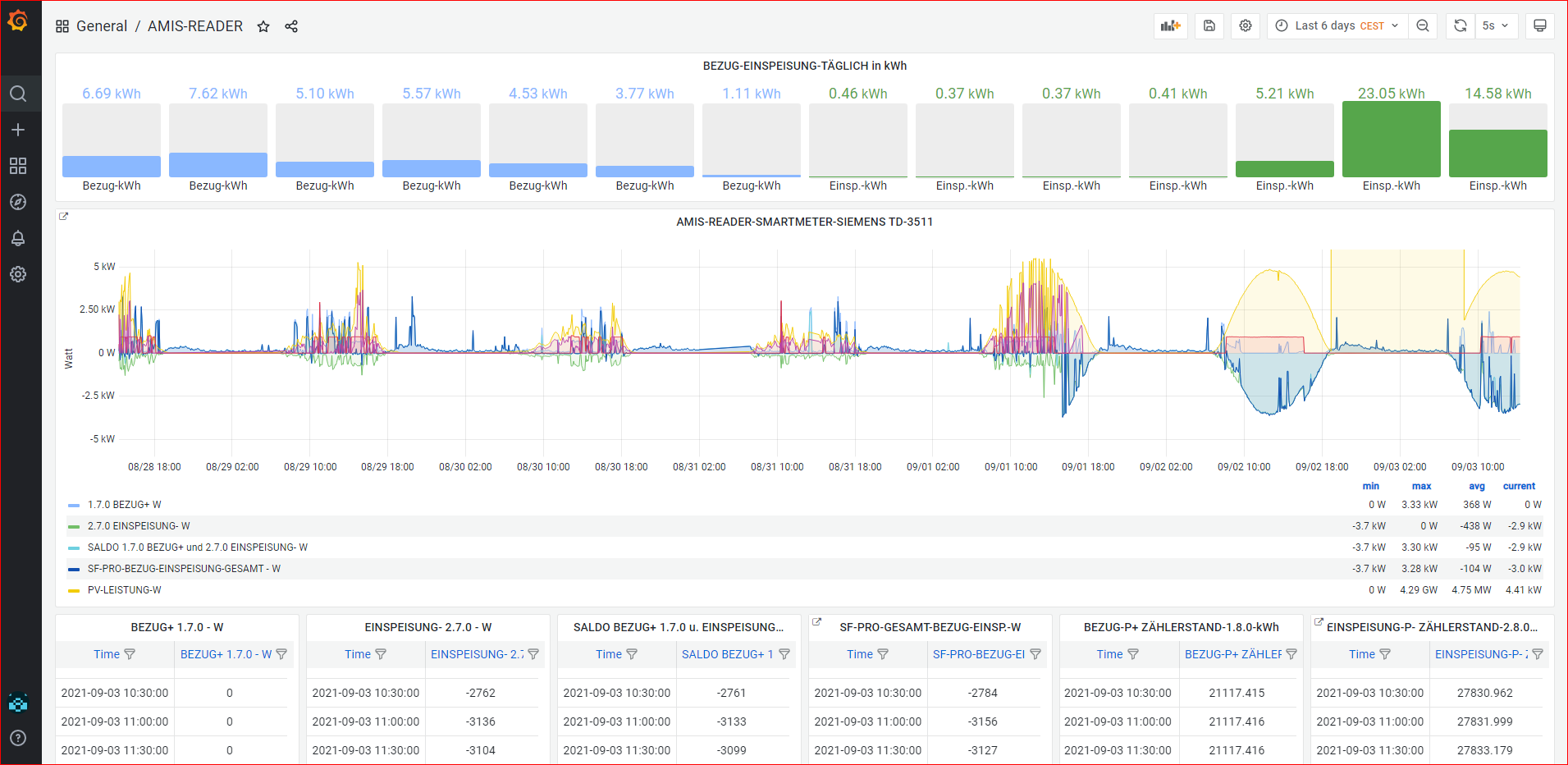Open the Alerting bell icon
This screenshot has width=1568, height=765.
tap(18, 238)
